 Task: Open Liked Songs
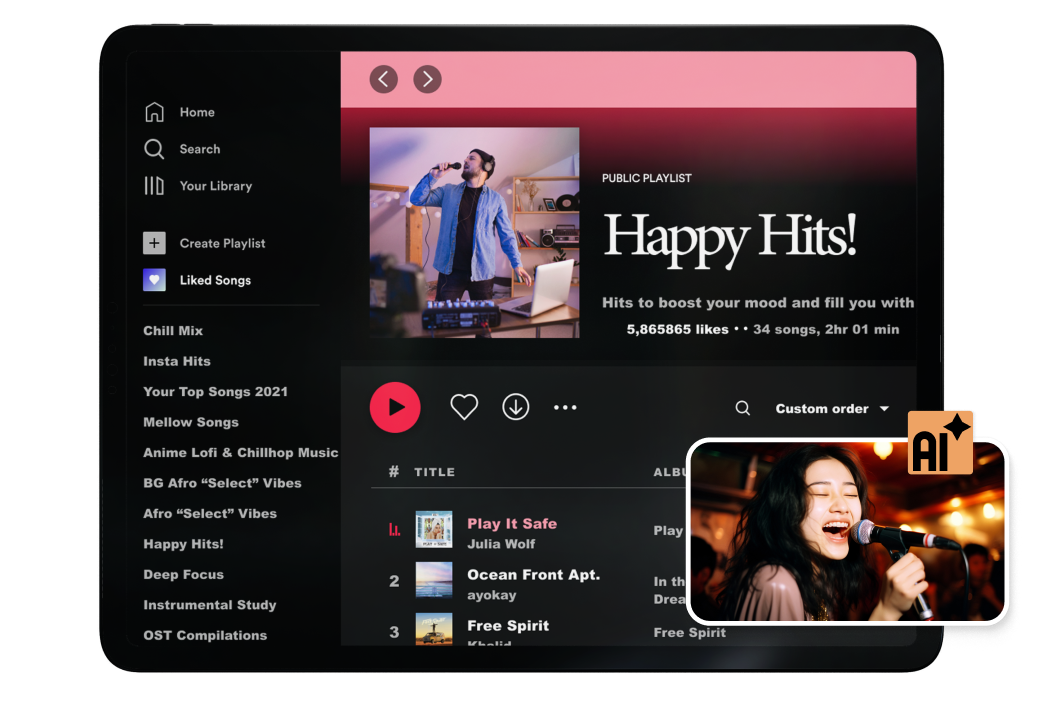(215, 280)
